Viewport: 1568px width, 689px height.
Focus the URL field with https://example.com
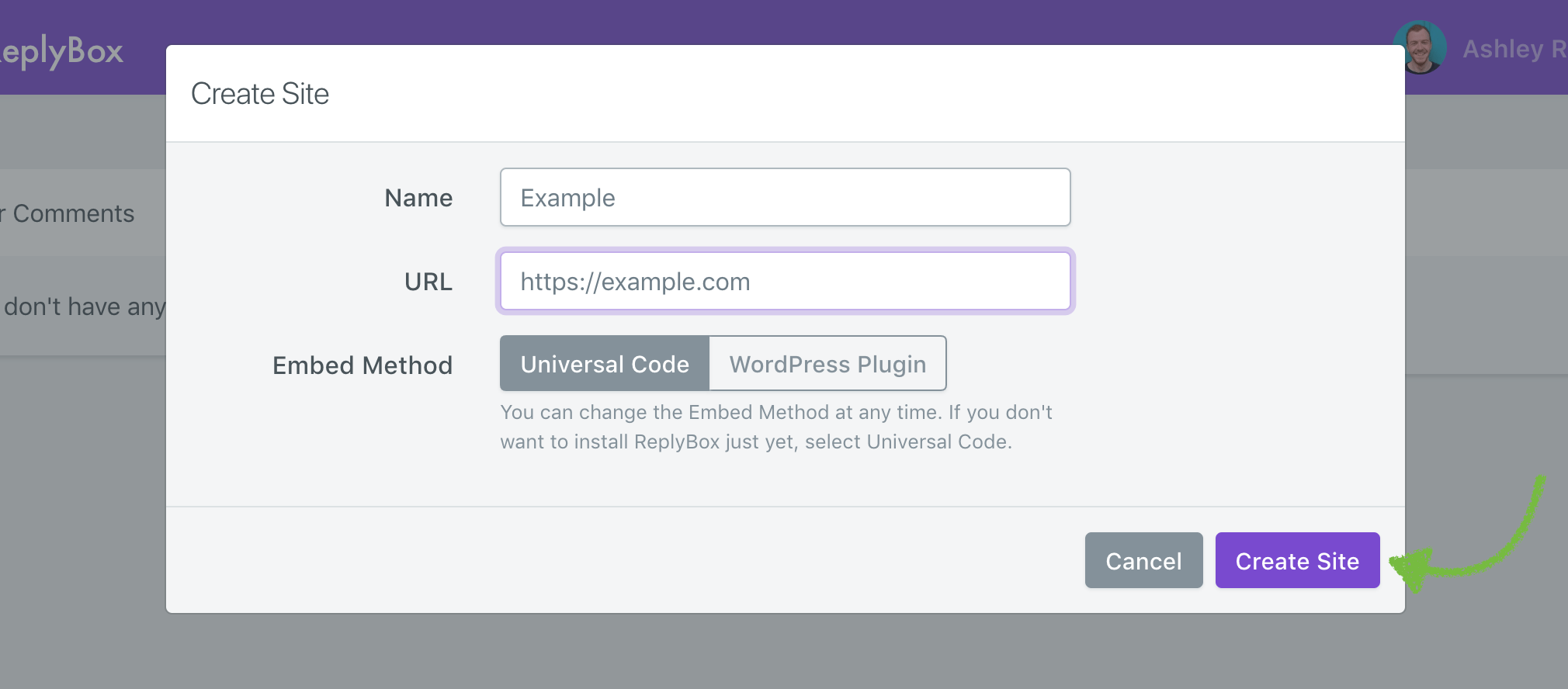point(784,281)
